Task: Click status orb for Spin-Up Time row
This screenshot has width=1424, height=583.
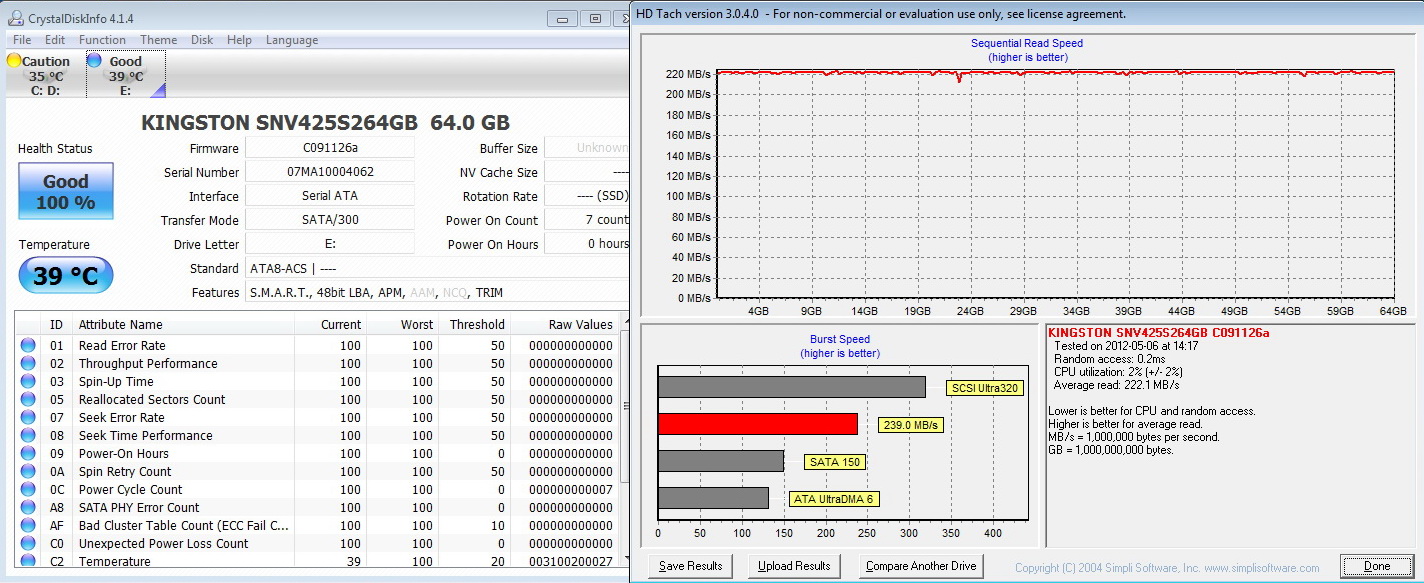Action: (28, 382)
